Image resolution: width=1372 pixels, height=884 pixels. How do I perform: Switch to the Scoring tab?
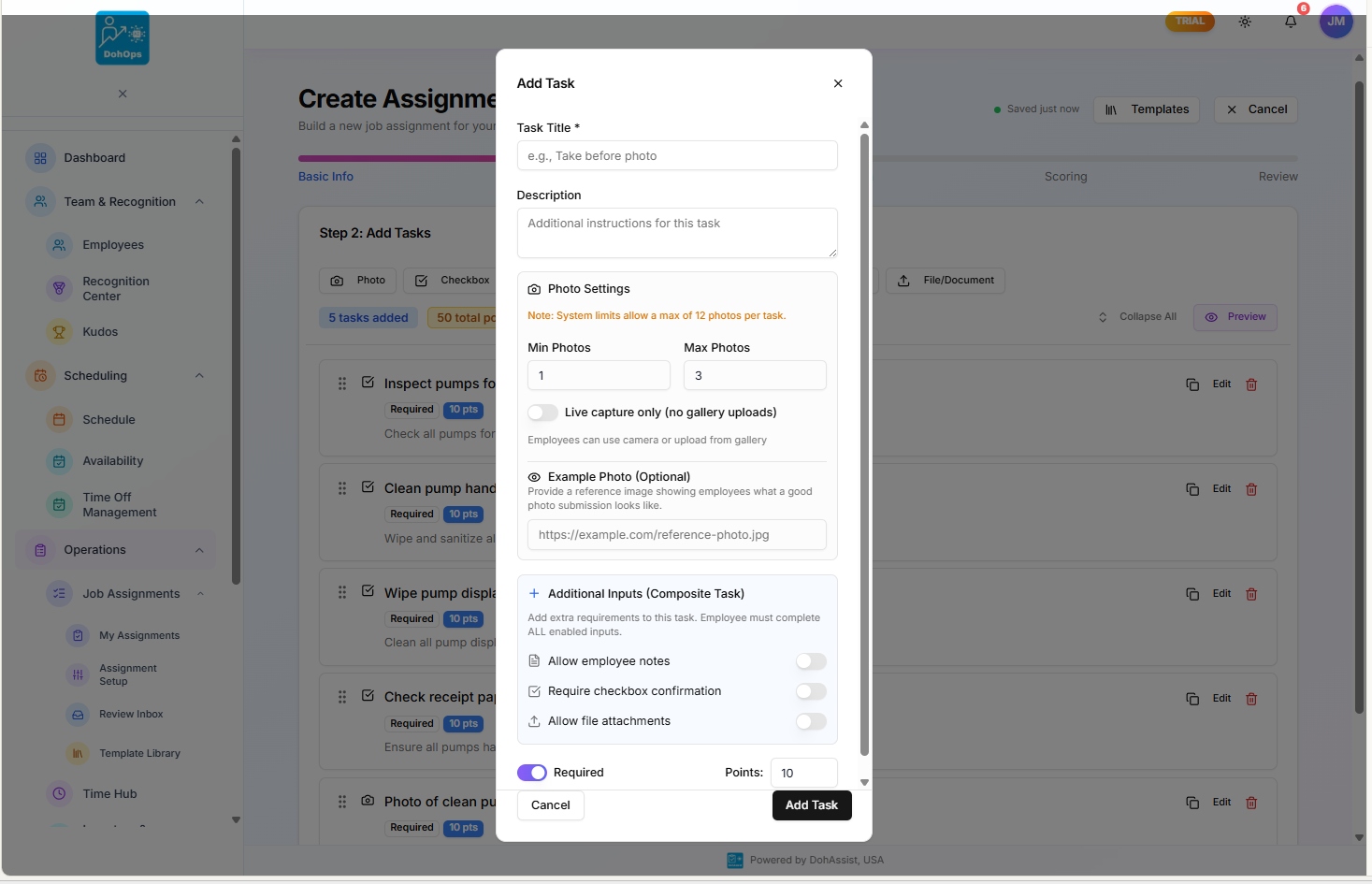[x=1065, y=176]
